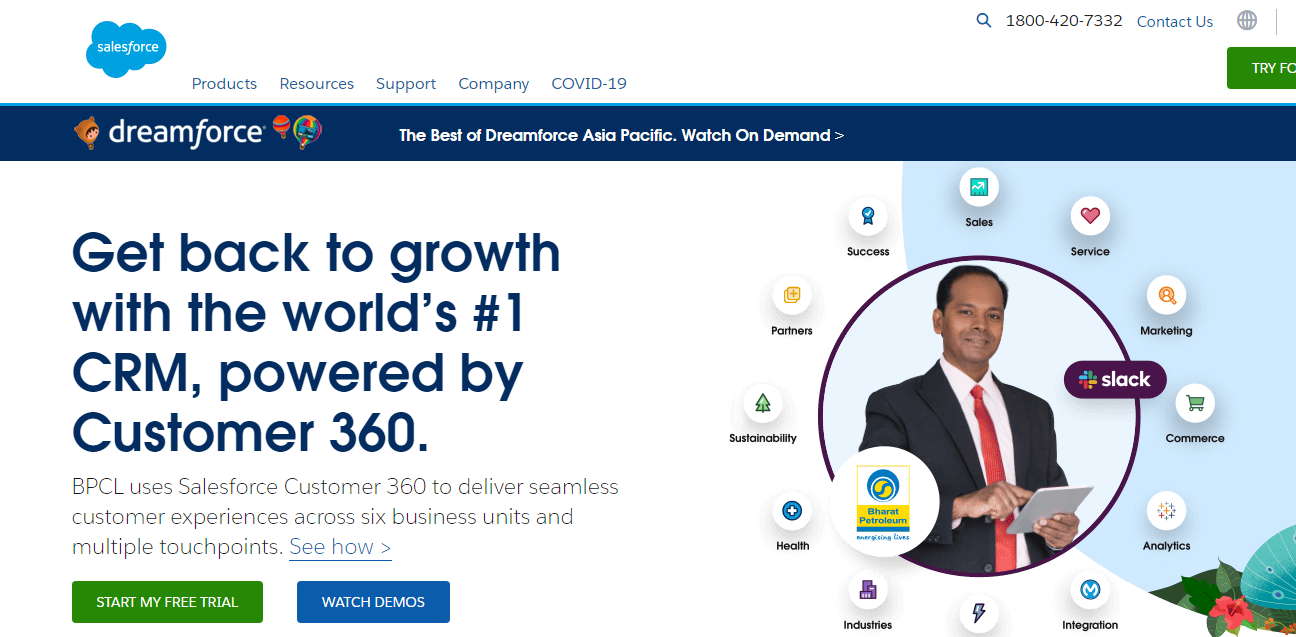Select the Industries building icon
This screenshot has height=637, width=1296.
click(867, 590)
